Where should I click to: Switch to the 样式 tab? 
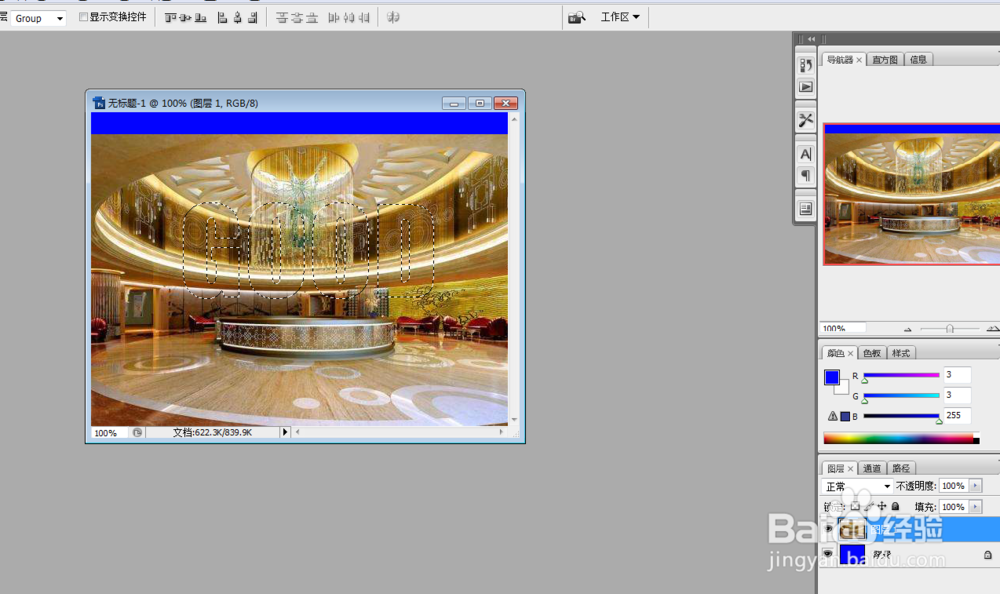coord(901,353)
